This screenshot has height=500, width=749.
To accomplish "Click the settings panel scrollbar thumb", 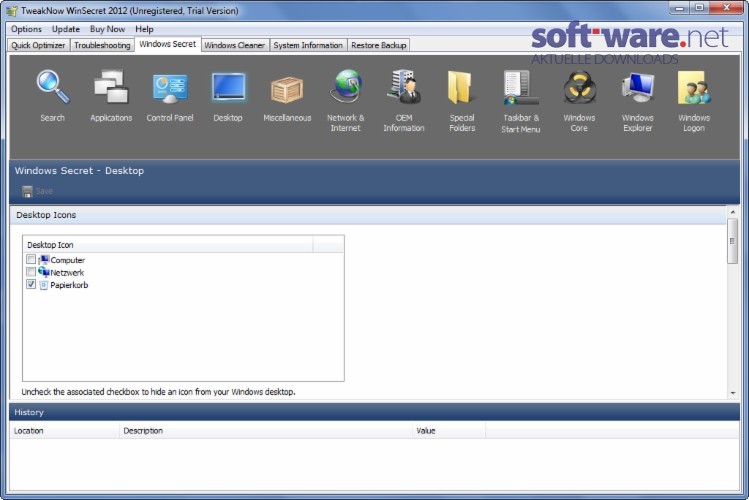I will [x=733, y=241].
